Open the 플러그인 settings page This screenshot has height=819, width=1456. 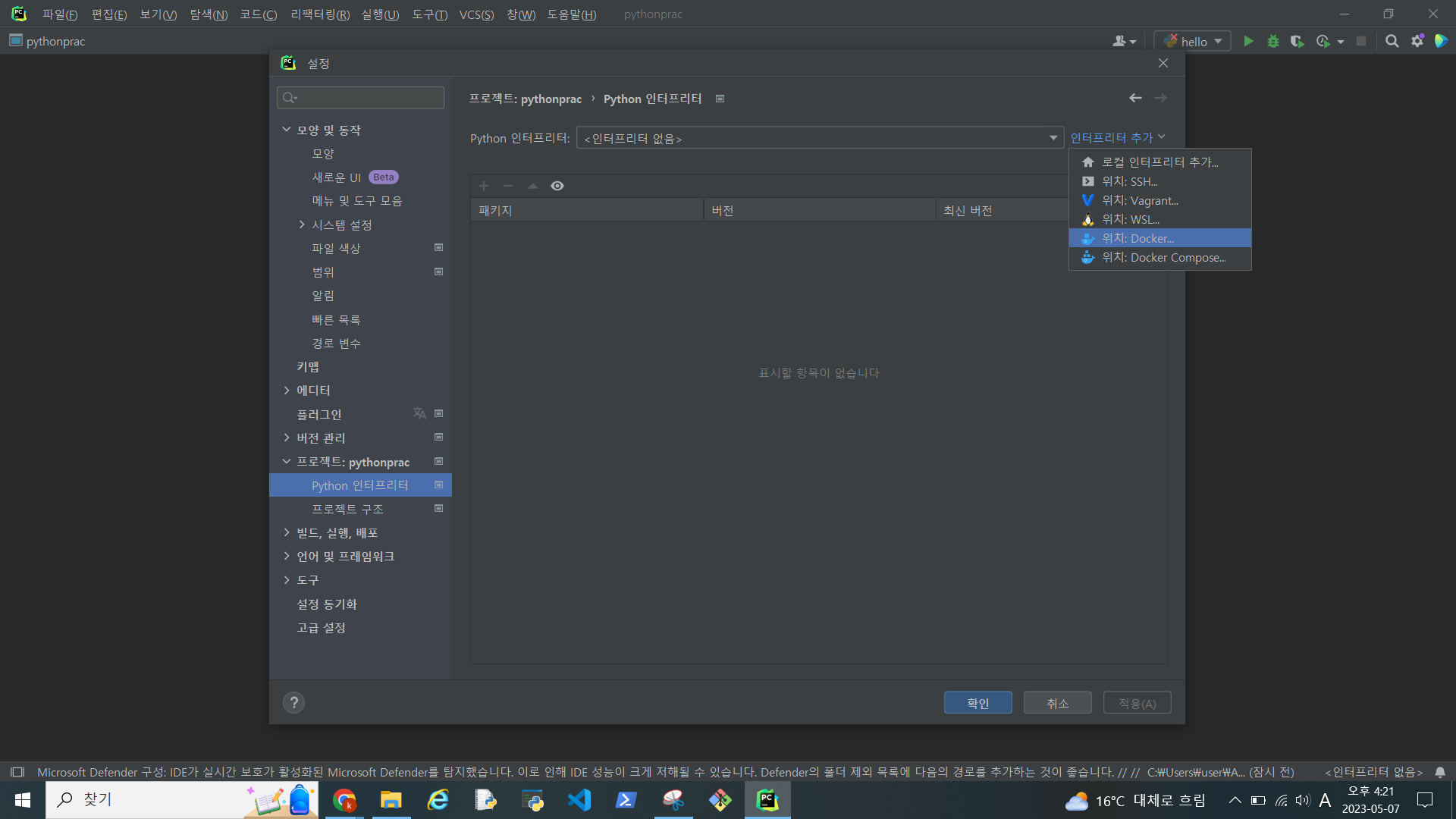(x=360, y=414)
